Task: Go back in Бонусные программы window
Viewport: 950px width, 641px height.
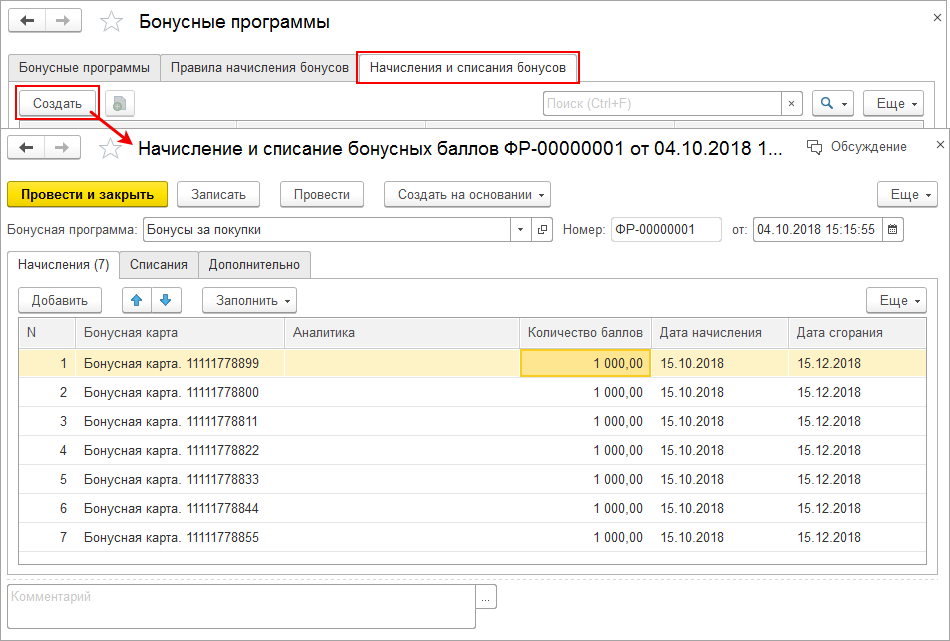Action: [27, 21]
